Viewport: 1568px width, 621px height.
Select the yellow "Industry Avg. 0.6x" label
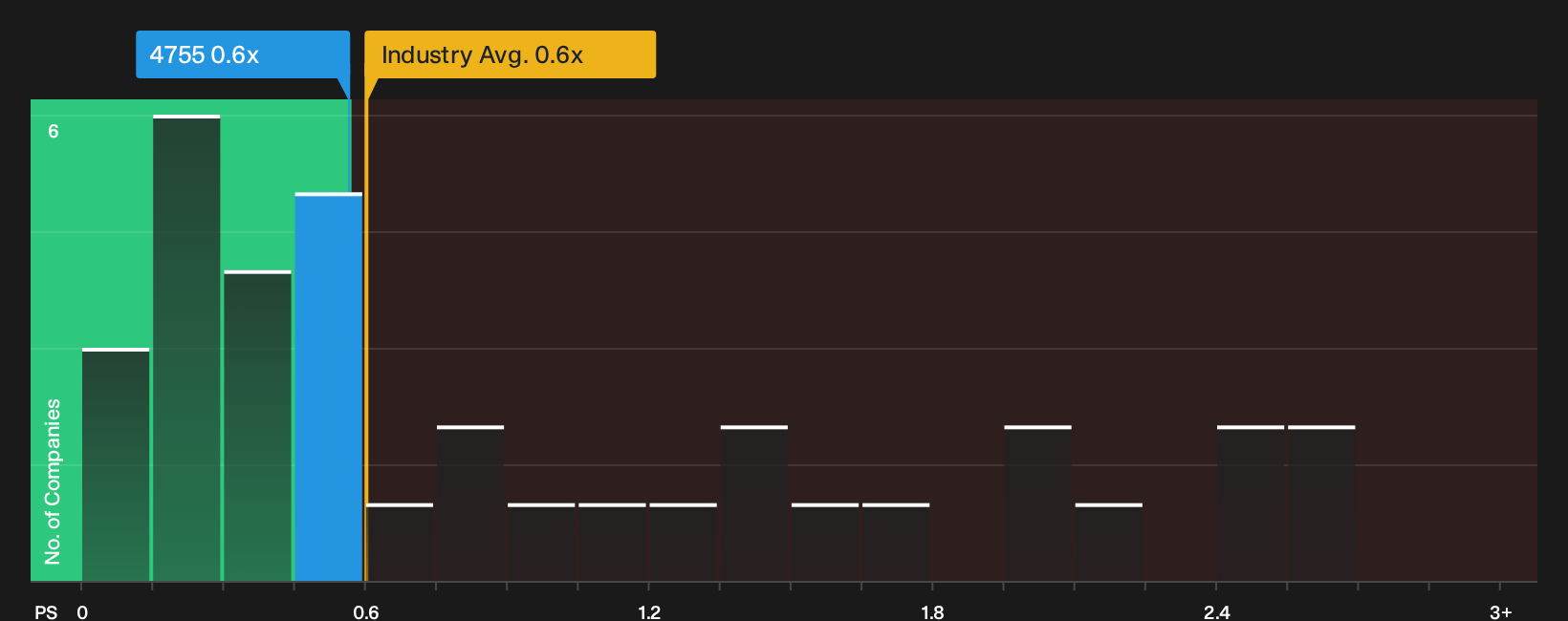(x=511, y=54)
